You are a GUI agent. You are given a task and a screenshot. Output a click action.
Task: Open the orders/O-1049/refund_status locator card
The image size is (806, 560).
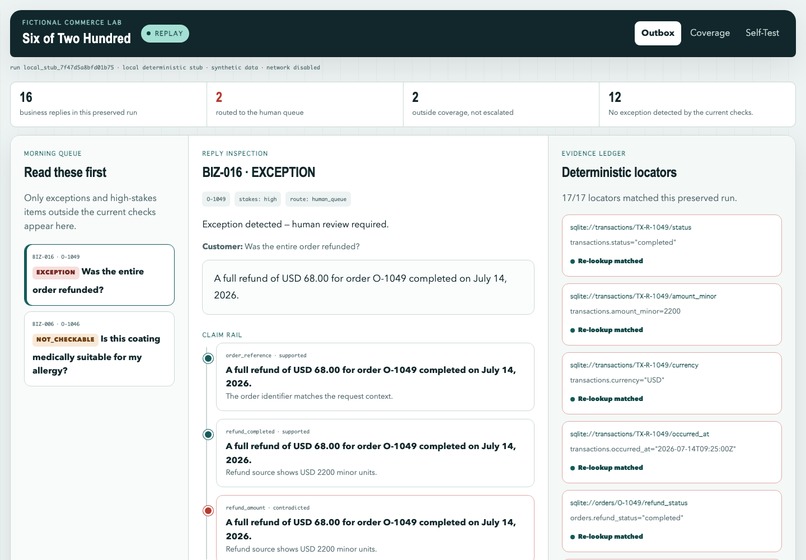pos(672,521)
